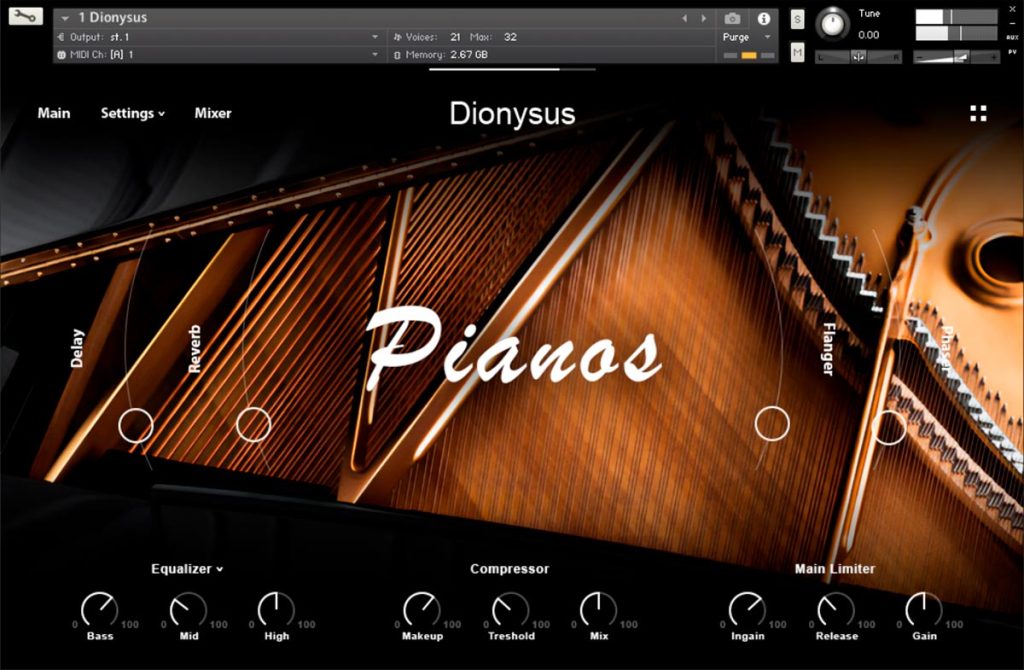Click the Equalizer High knob
Image resolution: width=1024 pixels, height=670 pixels.
pos(276,610)
